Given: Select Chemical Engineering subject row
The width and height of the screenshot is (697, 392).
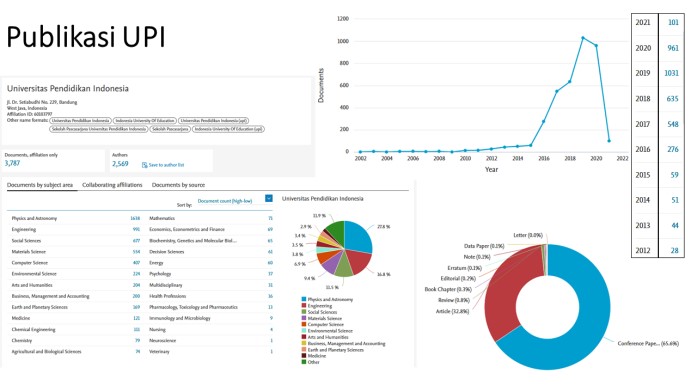Looking at the screenshot, I should (76, 329).
